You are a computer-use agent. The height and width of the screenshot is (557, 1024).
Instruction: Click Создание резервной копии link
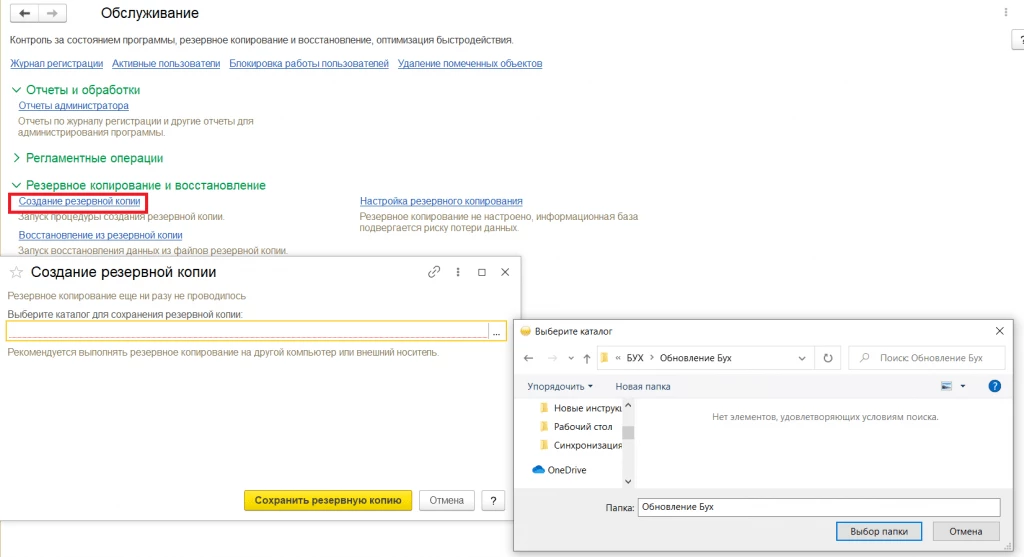tap(79, 201)
